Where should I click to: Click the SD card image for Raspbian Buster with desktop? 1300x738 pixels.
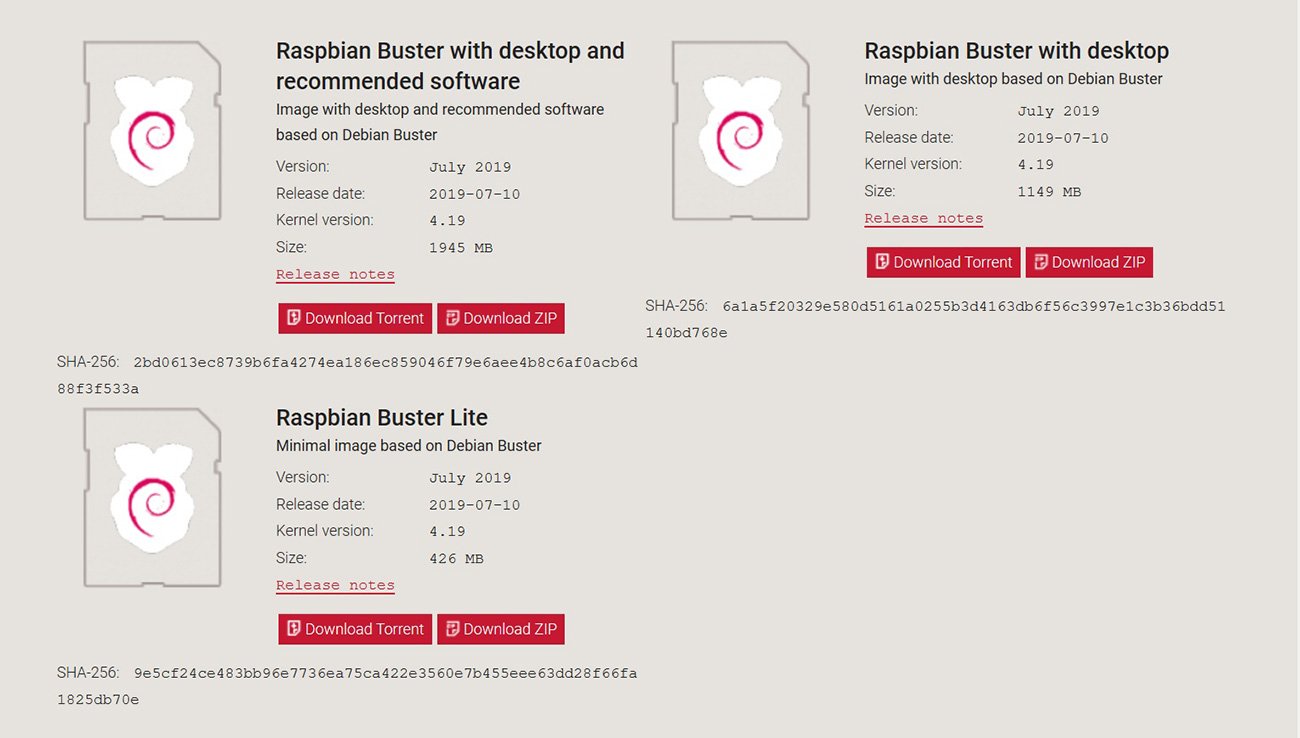coord(740,130)
